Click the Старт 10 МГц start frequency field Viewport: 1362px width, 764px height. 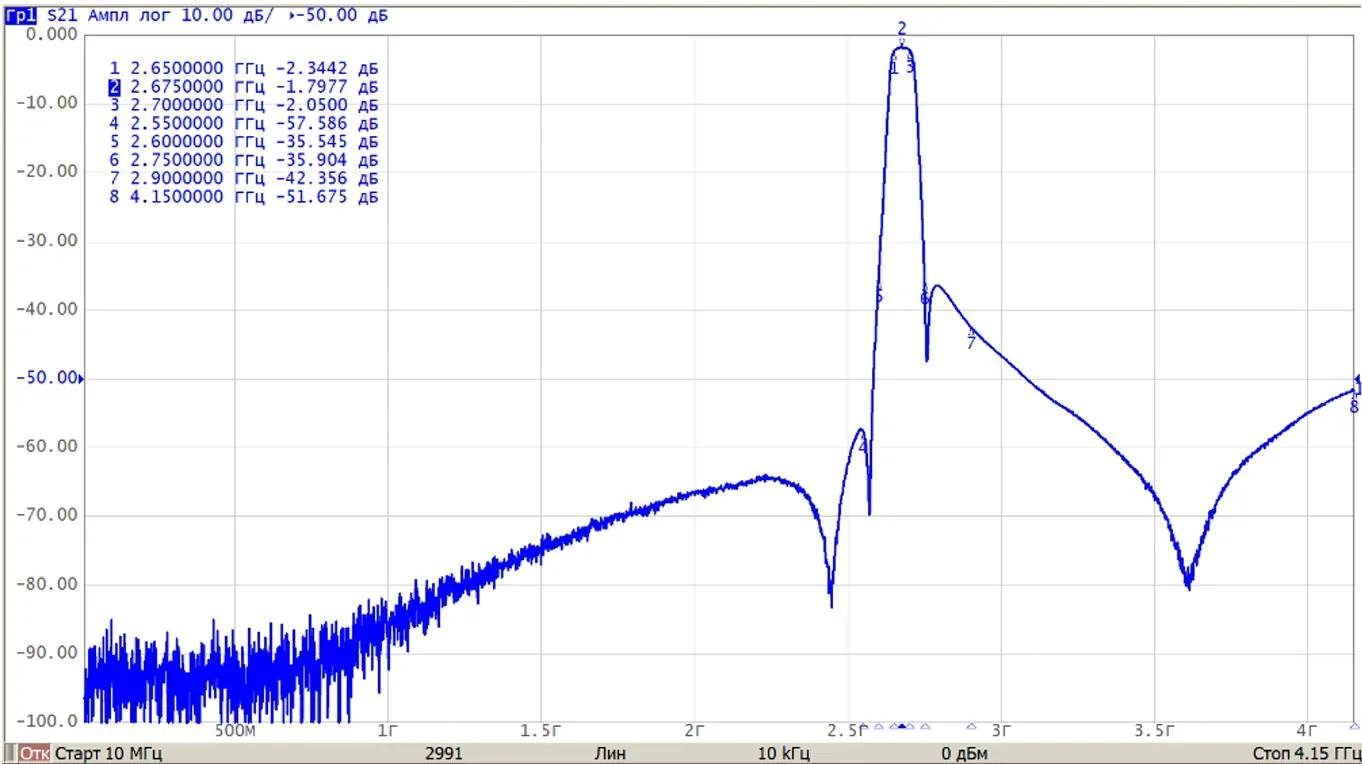click(109, 753)
